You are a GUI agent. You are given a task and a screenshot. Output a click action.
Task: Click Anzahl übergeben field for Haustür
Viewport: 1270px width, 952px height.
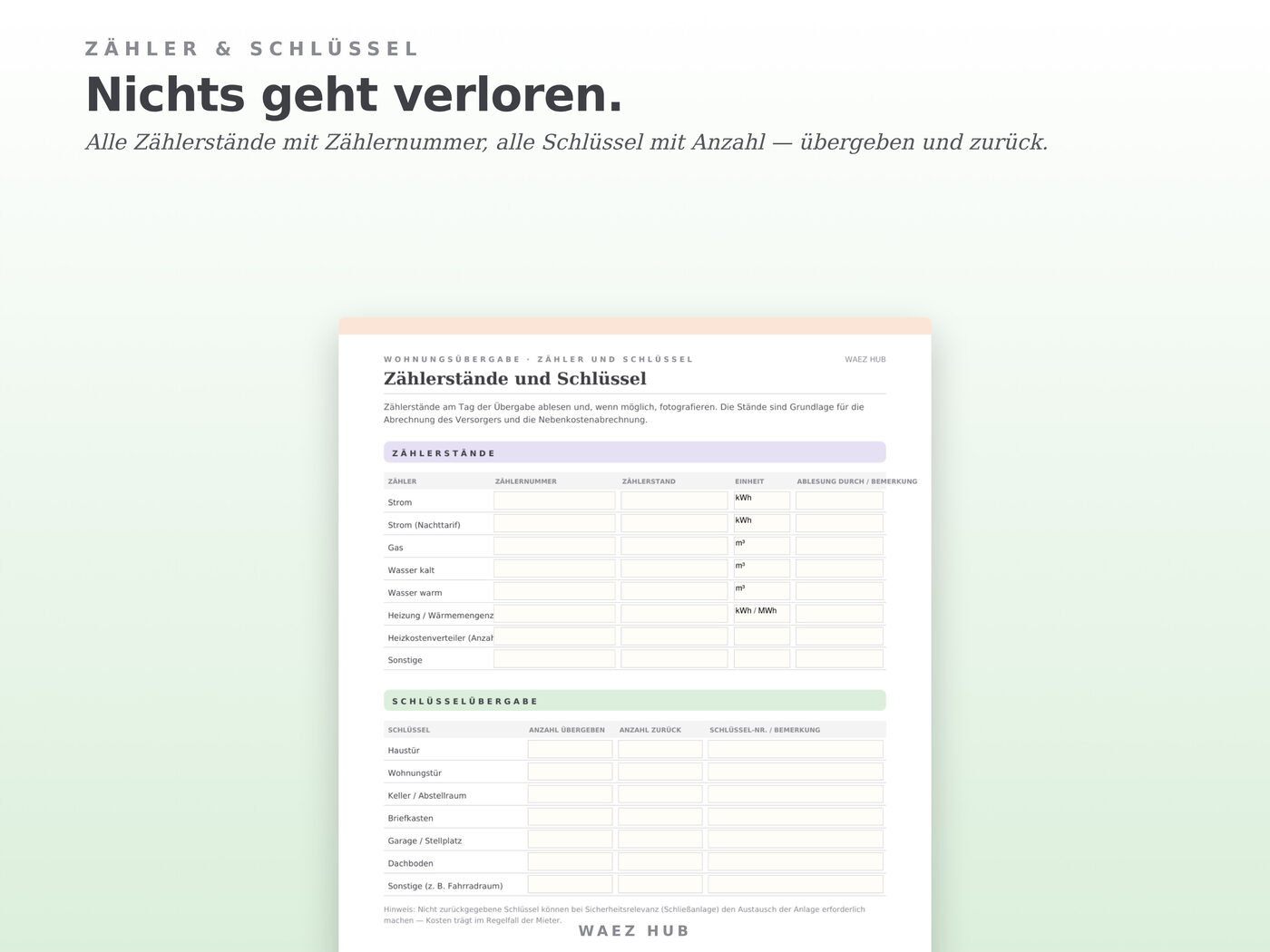click(x=570, y=749)
